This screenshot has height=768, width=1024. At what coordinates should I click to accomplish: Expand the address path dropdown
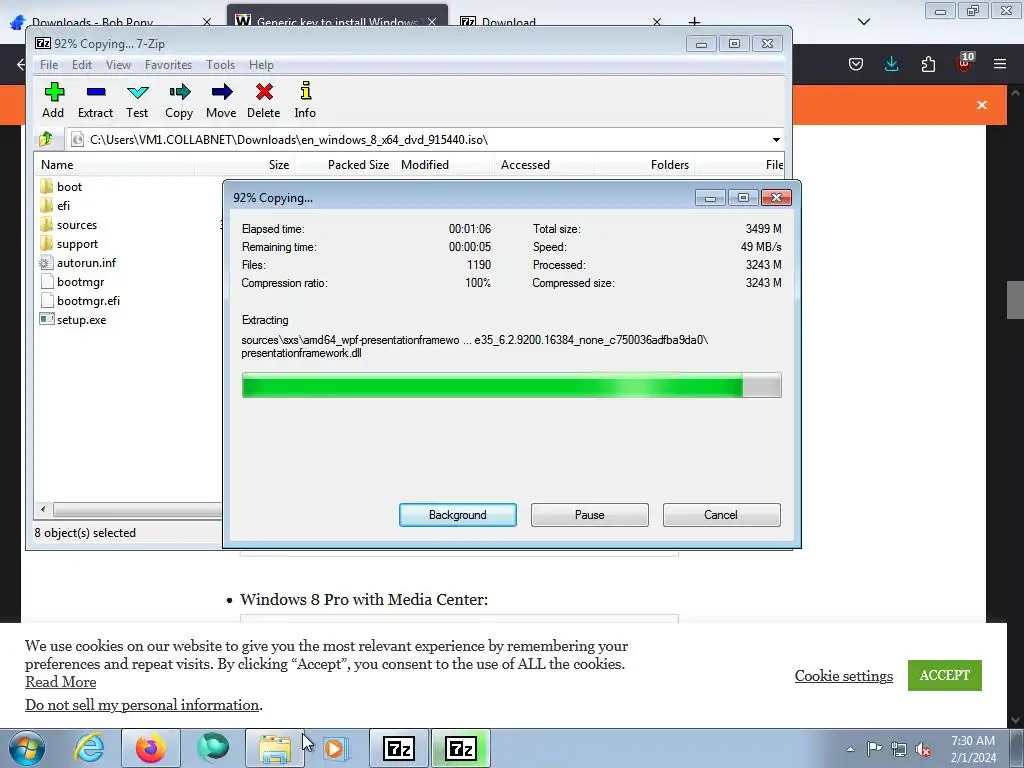(x=776, y=140)
